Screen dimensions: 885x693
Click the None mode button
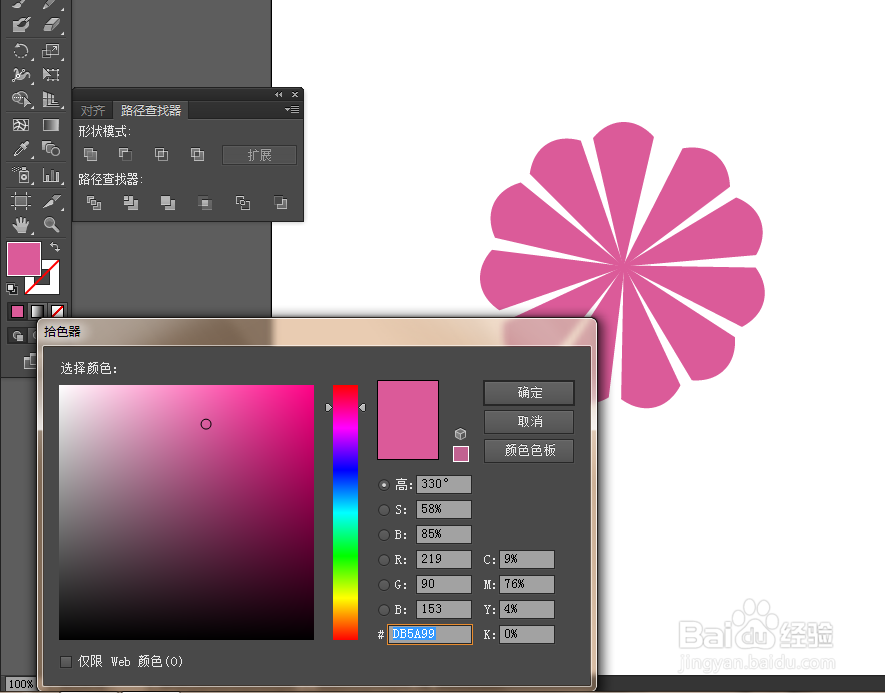pyautogui.click(x=57, y=311)
